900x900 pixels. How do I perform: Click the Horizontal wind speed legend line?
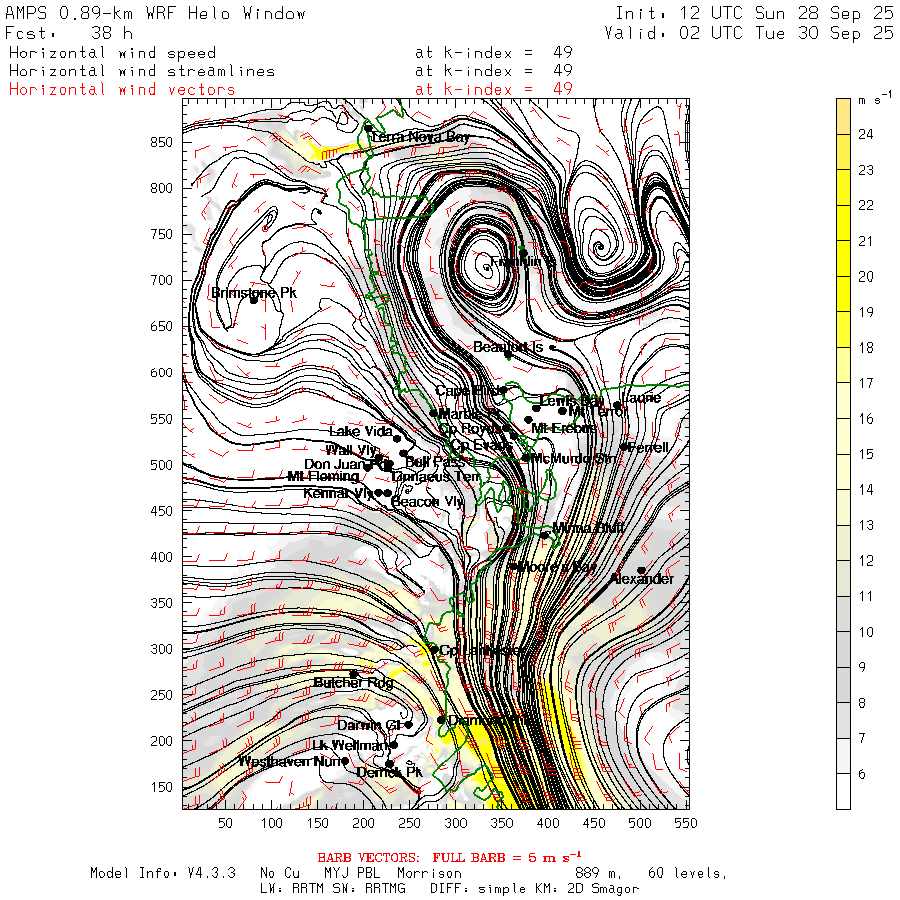[x=112, y=53]
